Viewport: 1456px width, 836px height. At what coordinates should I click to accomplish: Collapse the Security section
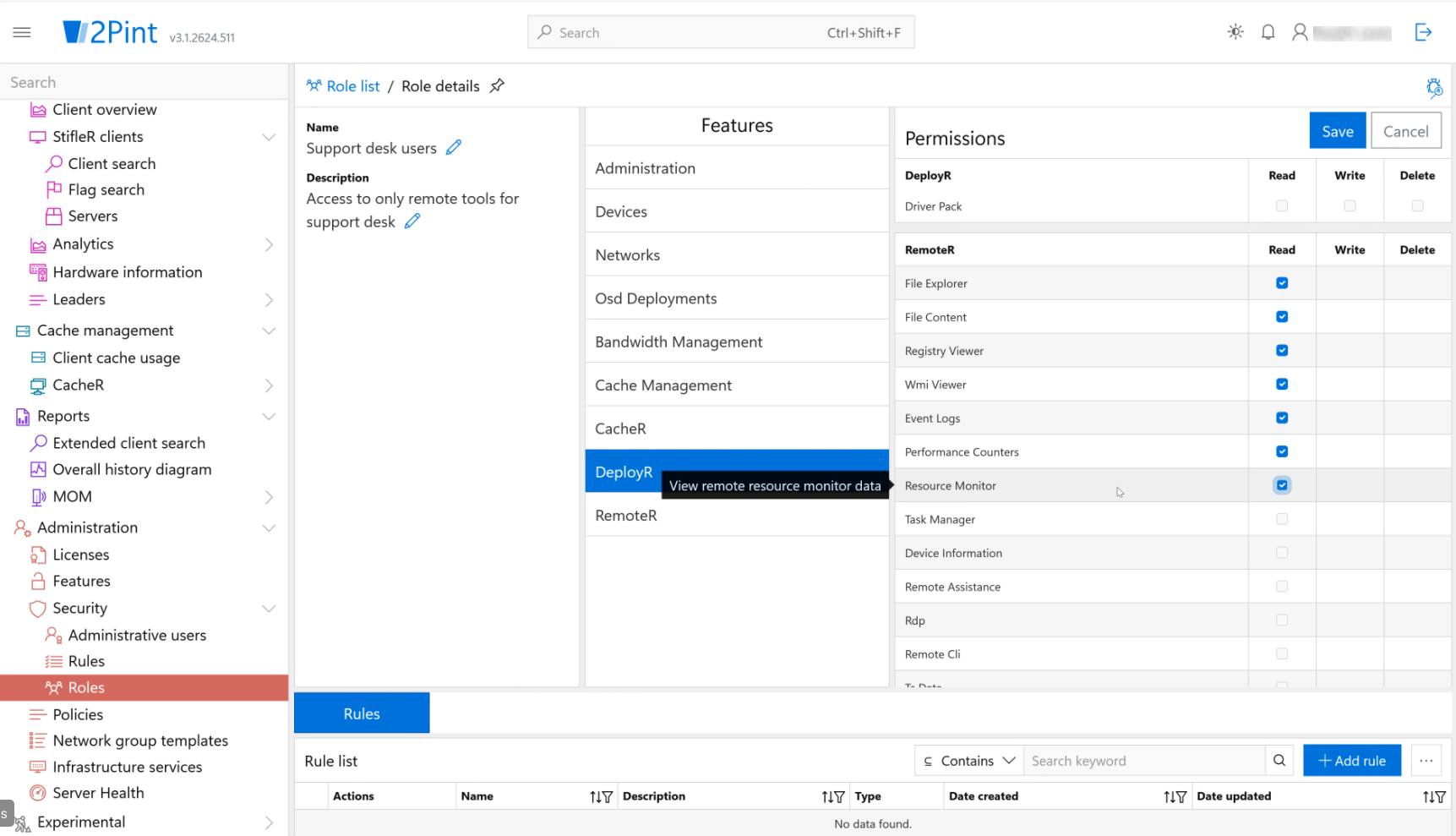click(269, 609)
